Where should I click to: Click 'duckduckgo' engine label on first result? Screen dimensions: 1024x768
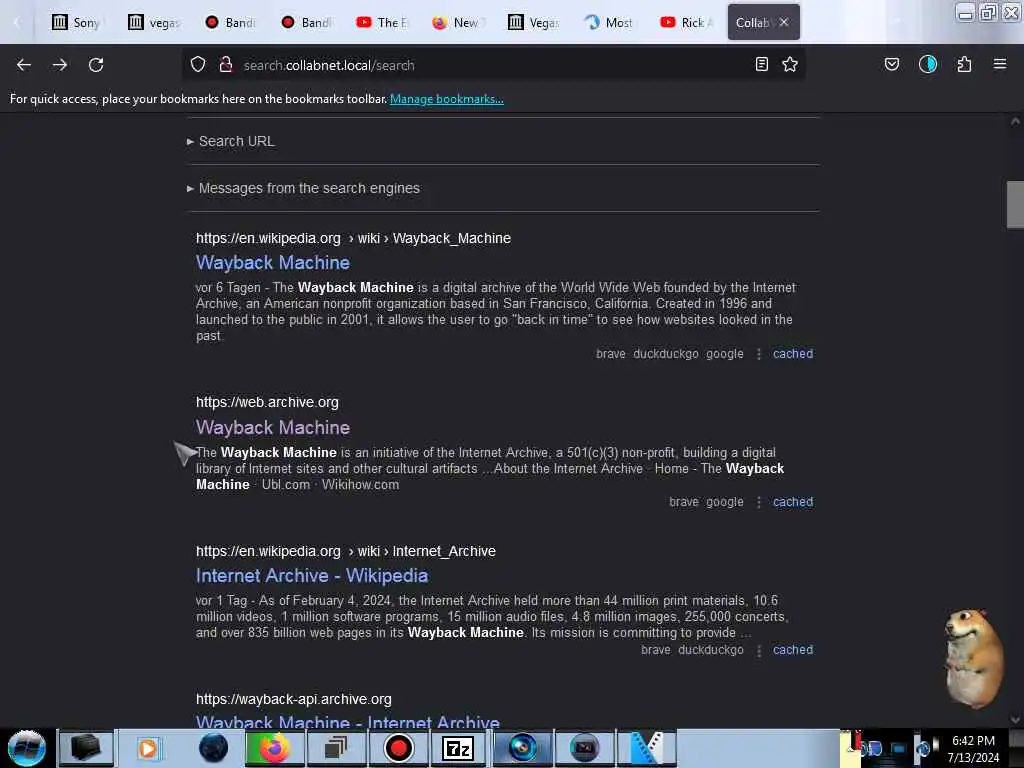[x=665, y=354]
